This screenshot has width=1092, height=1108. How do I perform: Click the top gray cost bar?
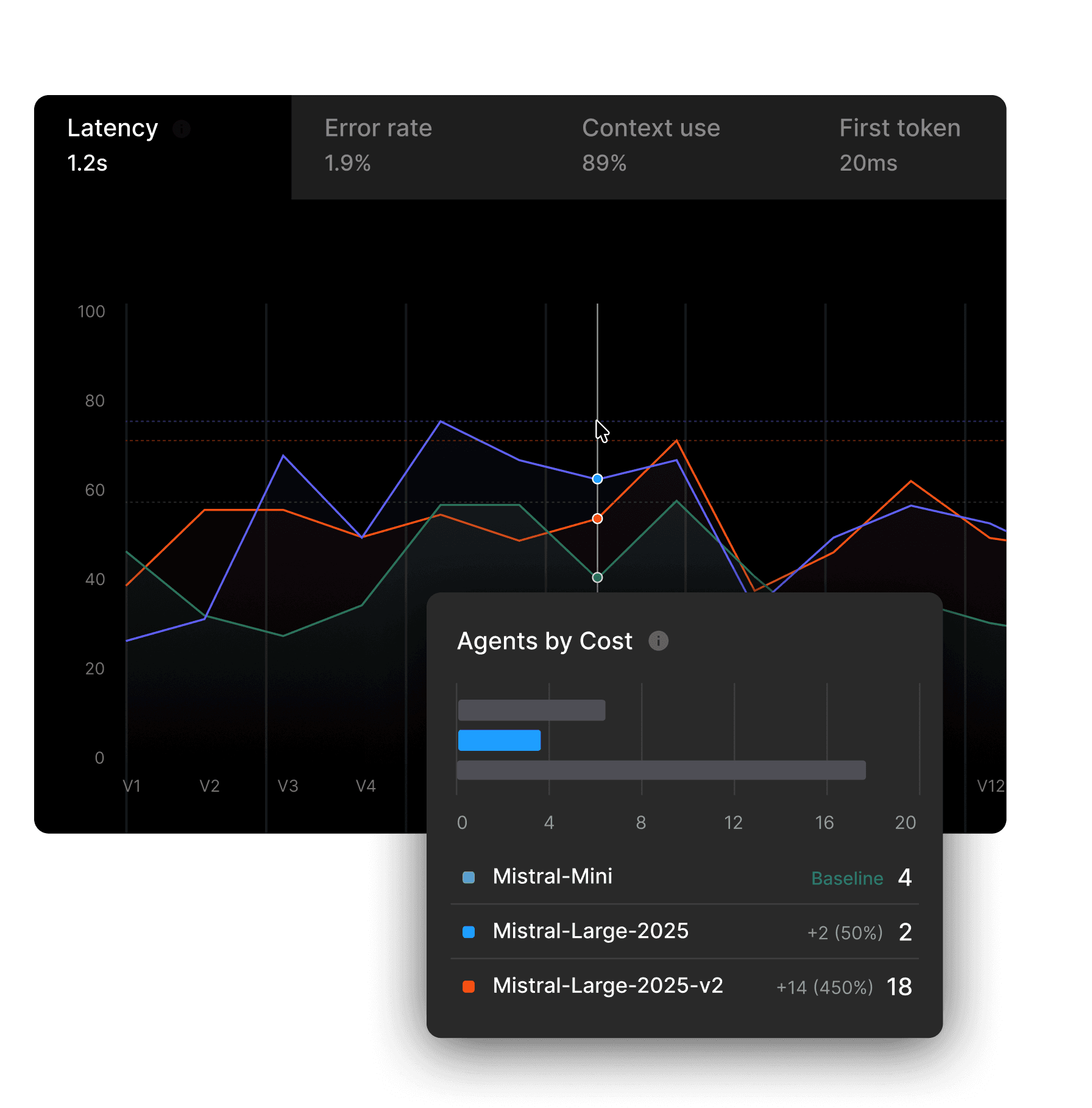(x=531, y=710)
